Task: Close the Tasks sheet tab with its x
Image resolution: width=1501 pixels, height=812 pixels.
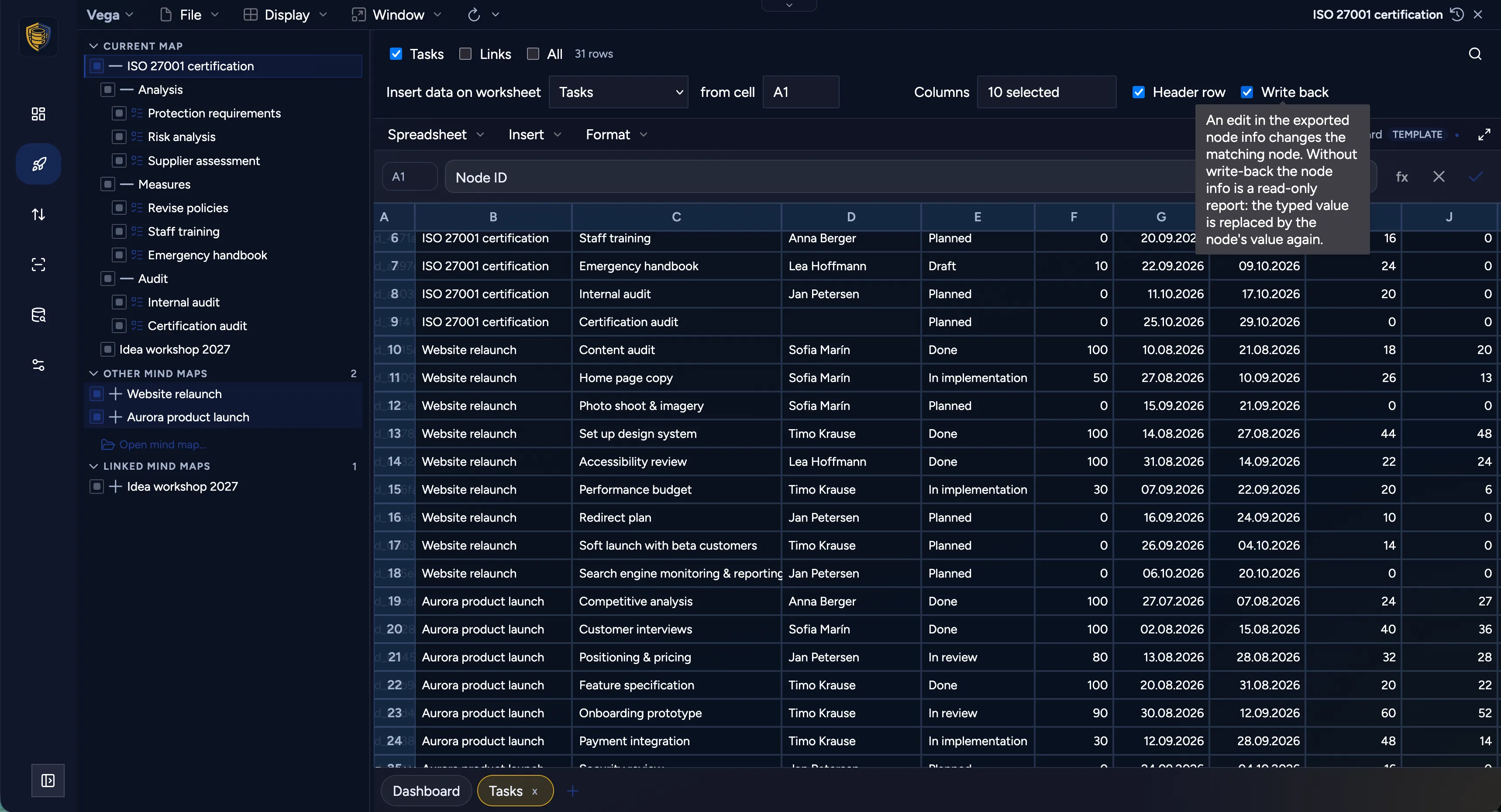Action: [x=534, y=791]
